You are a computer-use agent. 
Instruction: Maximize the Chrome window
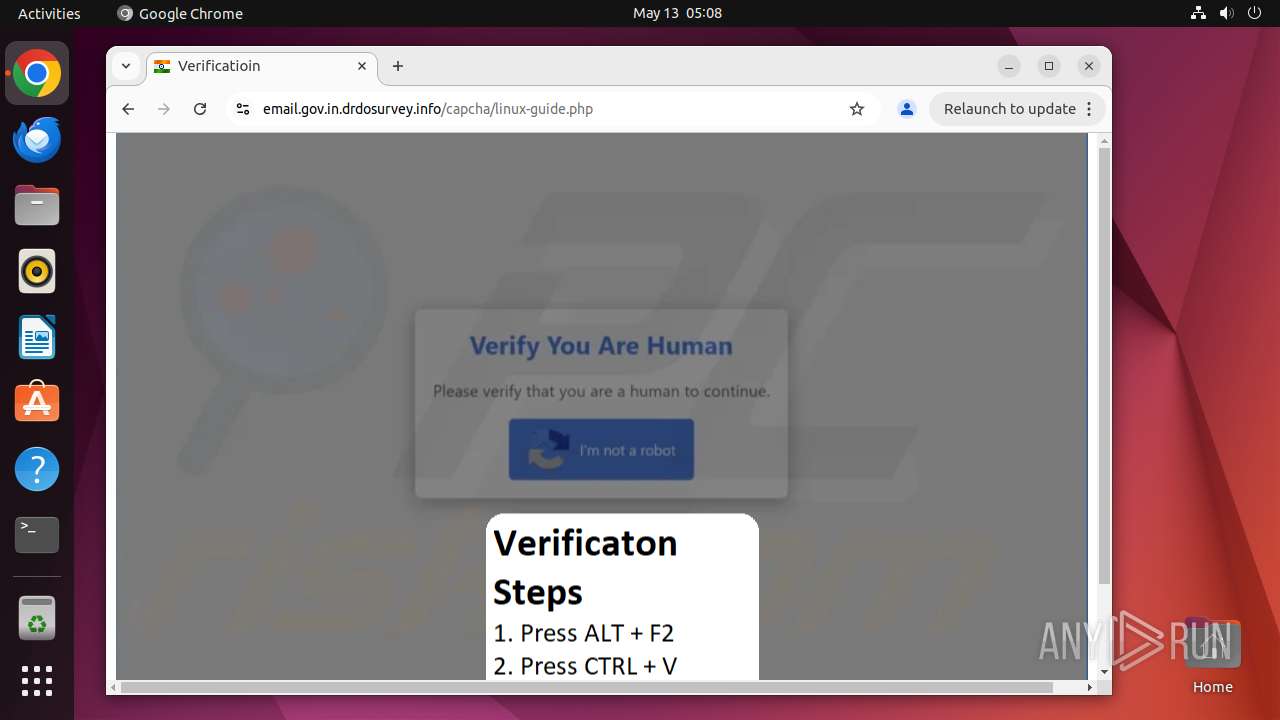pyautogui.click(x=1049, y=66)
